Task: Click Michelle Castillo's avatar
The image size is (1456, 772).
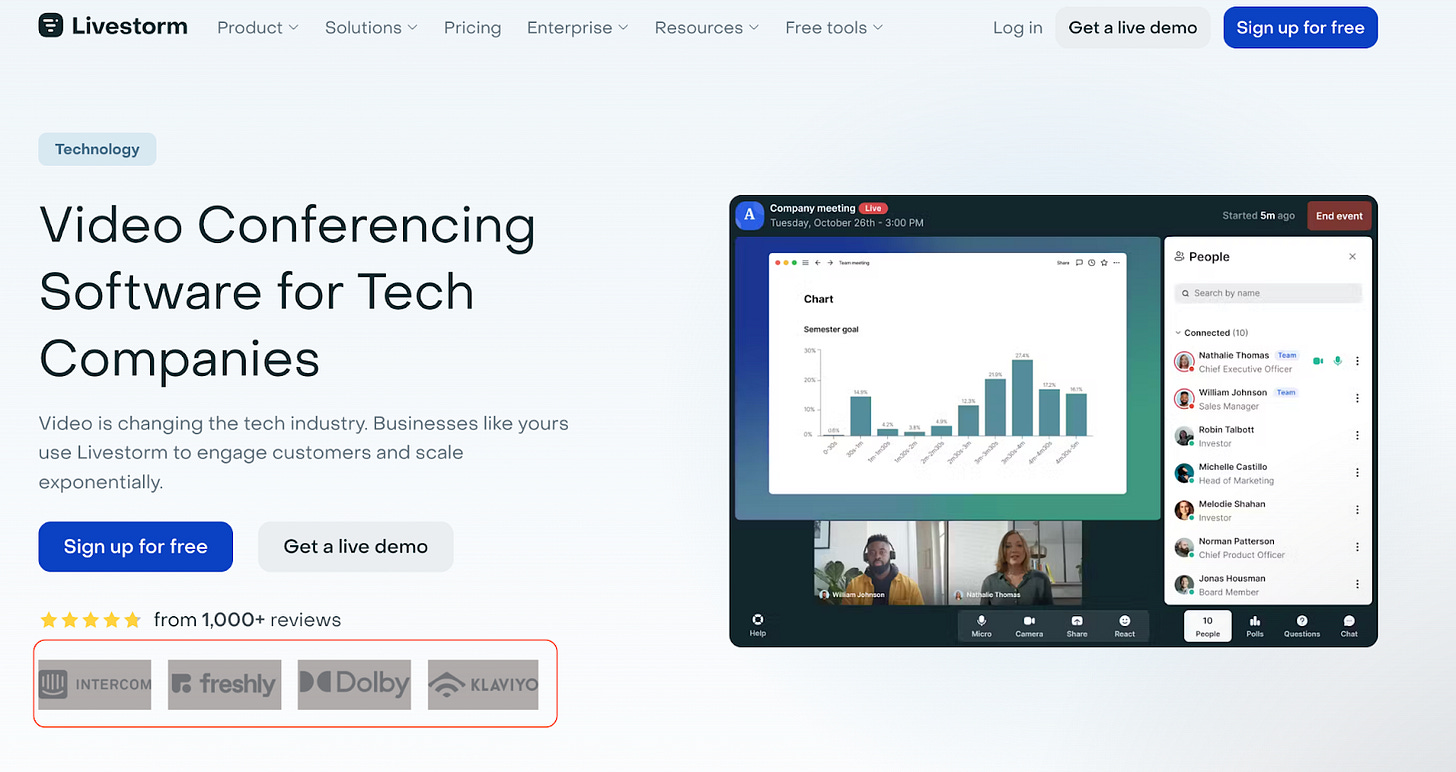Action: (x=1184, y=473)
